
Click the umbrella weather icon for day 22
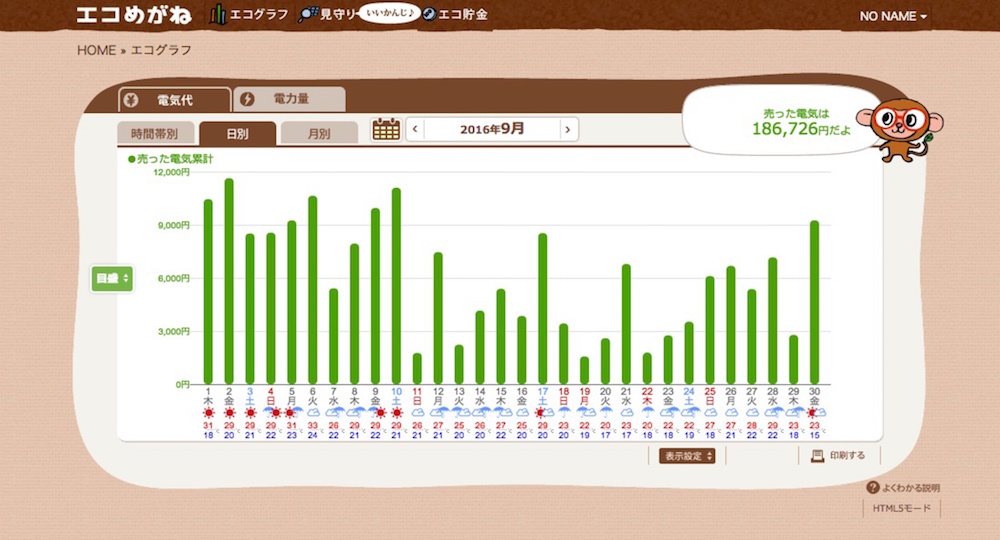coord(647,413)
